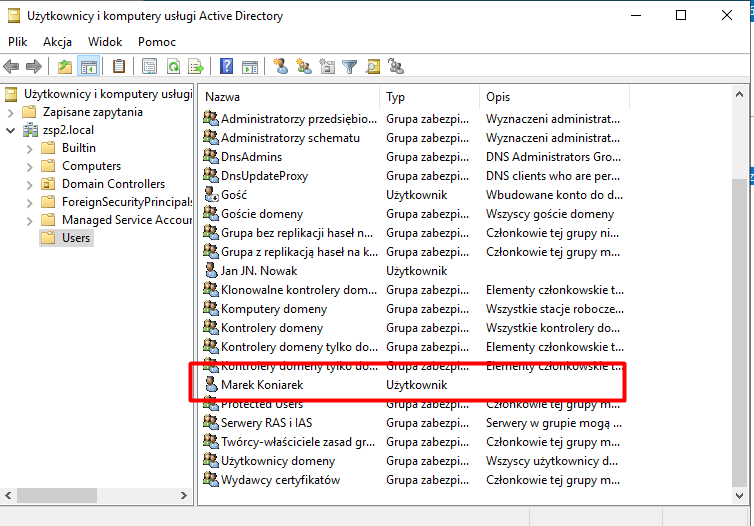The width and height of the screenshot is (754, 526).
Task: Click the Find objects magnifier icon
Action: [373, 66]
